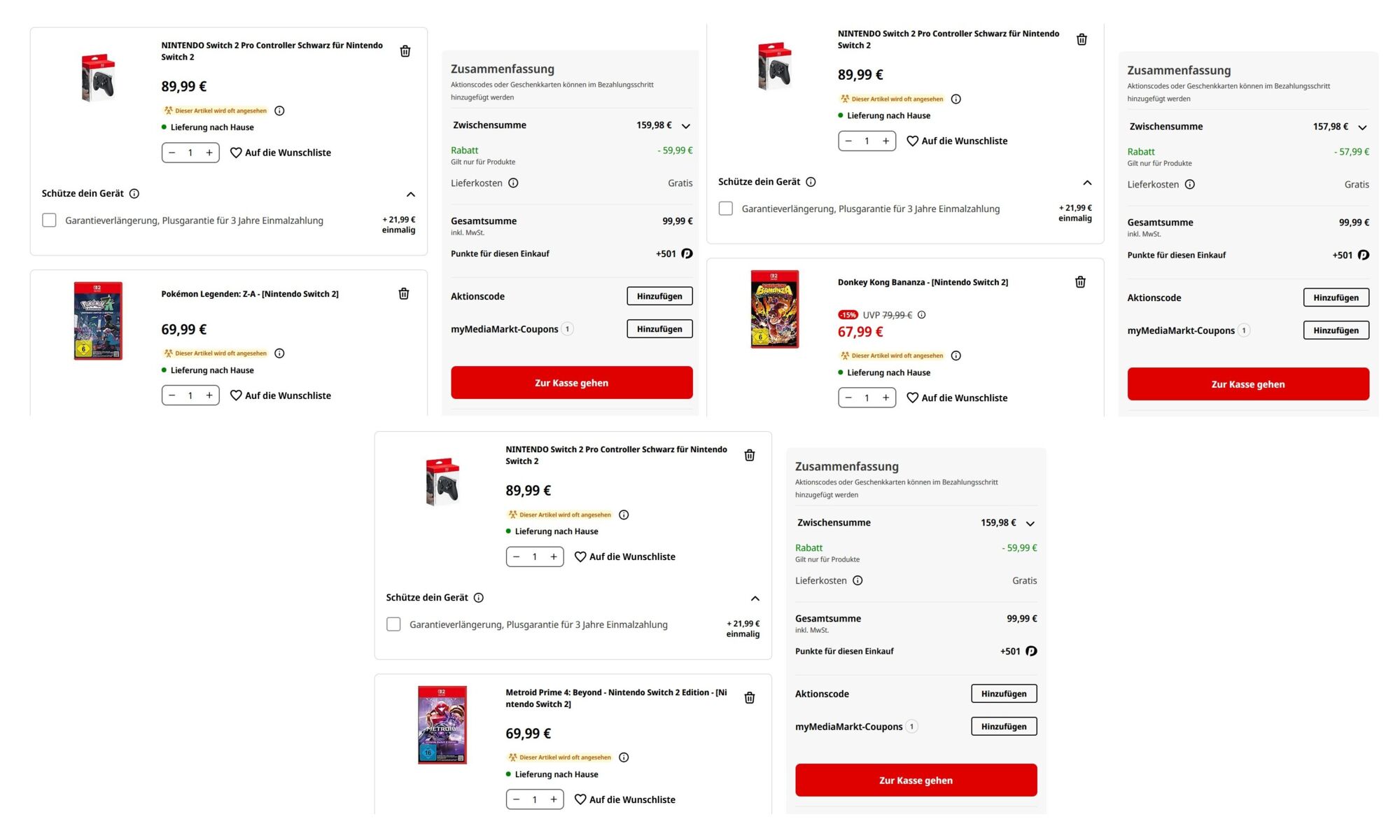This screenshot has width=1400, height=840.
Task: Delete Metroid Prime 4: Beyond from cart
Action: pyautogui.click(x=749, y=698)
